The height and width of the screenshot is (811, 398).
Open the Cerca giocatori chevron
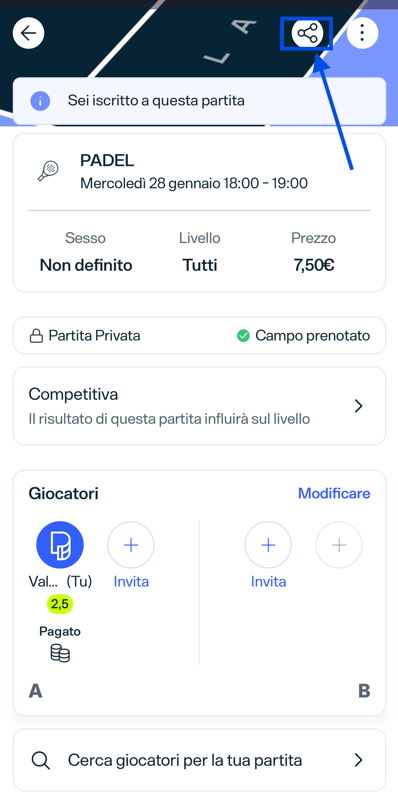click(x=358, y=760)
